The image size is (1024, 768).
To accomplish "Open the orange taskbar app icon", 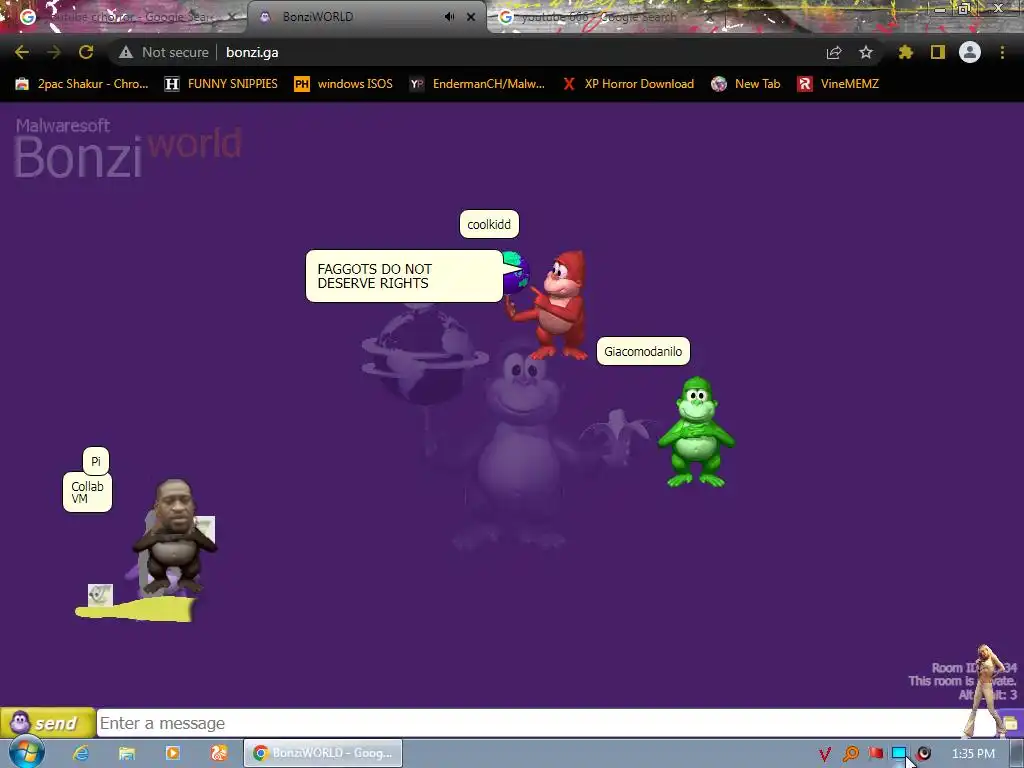I will tap(218, 753).
